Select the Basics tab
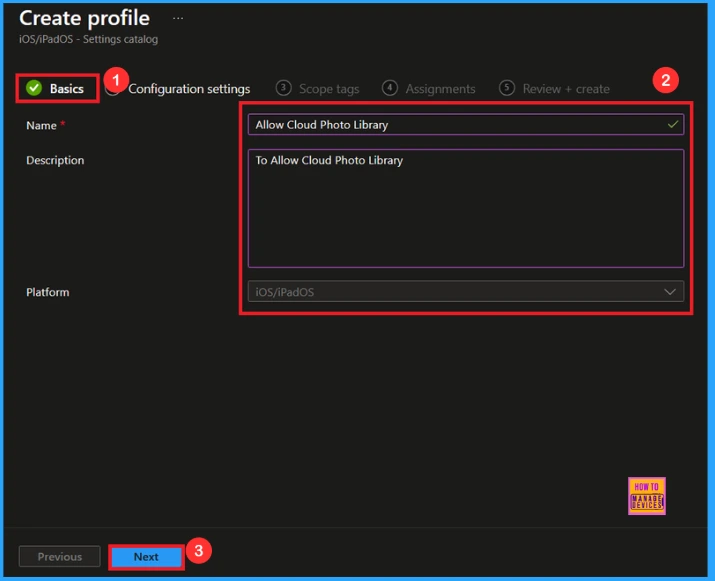This screenshot has width=715, height=581. (x=57, y=88)
